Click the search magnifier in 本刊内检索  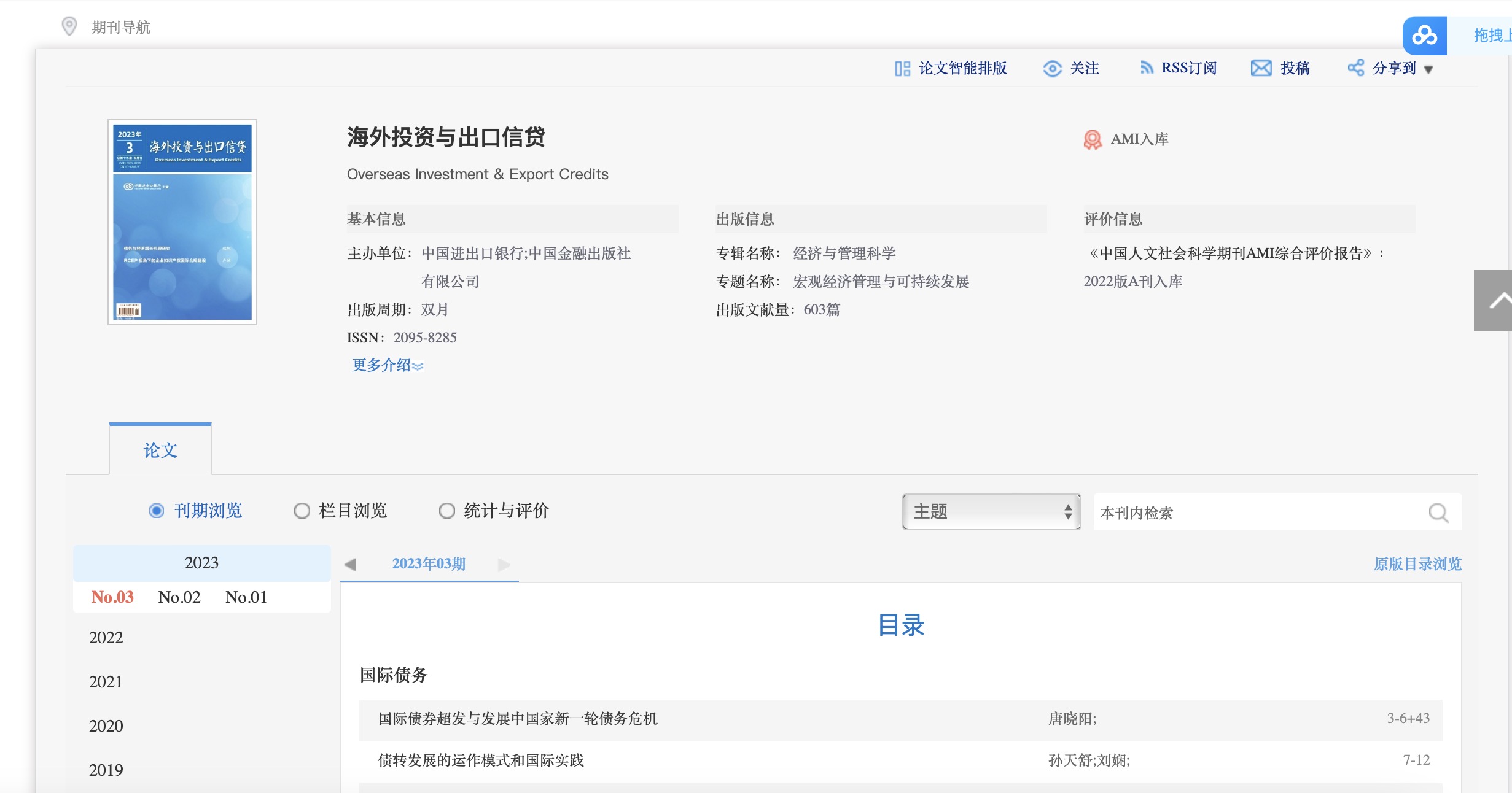tap(1438, 513)
